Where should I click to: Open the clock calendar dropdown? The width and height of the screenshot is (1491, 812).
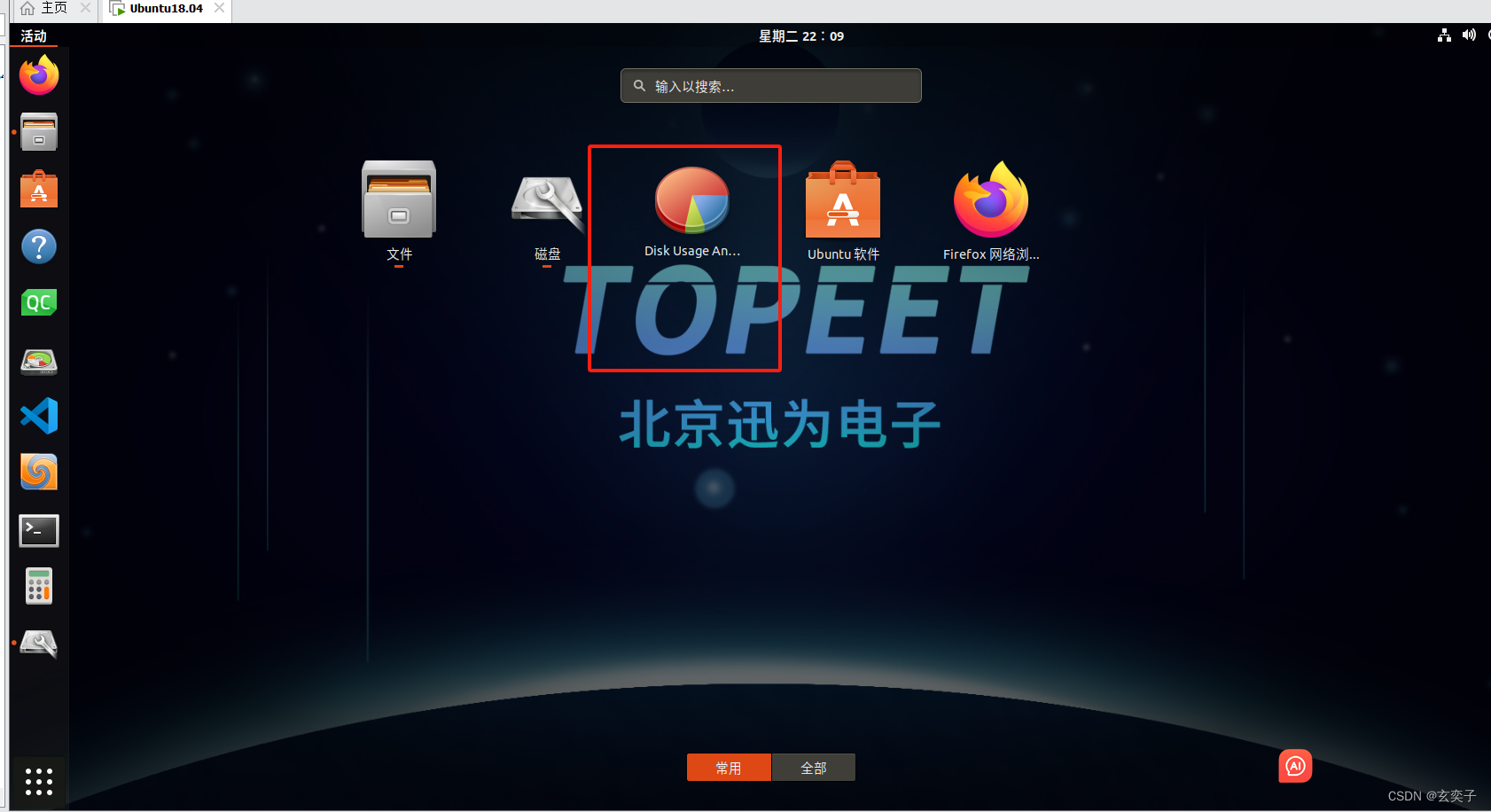(x=800, y=36)
